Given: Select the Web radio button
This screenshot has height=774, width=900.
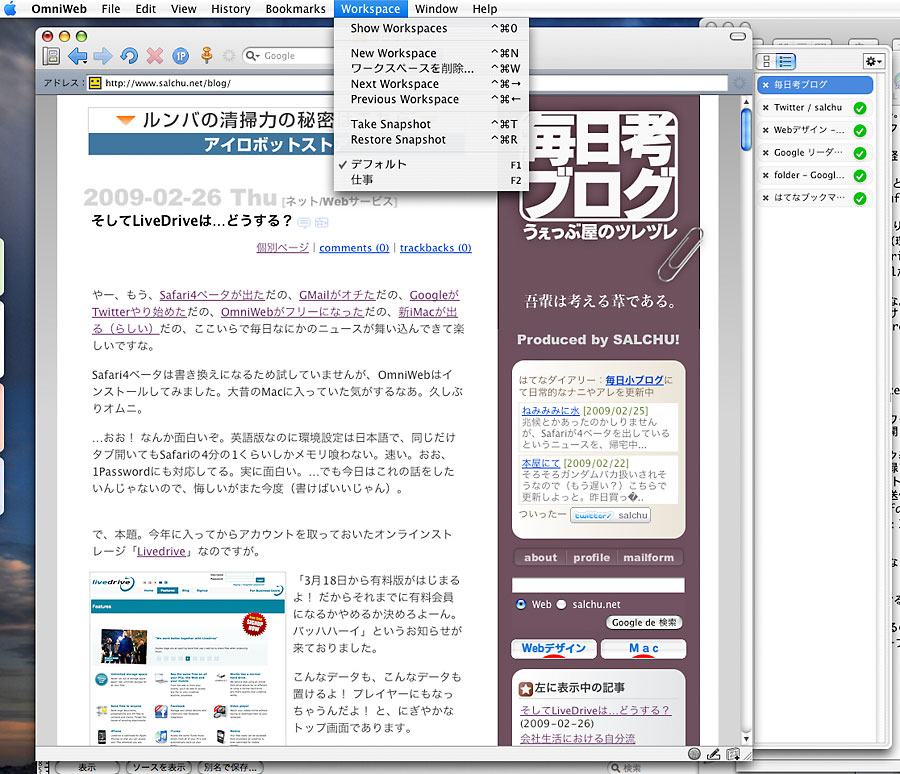Looking at the screenshot, I should 521,604.
